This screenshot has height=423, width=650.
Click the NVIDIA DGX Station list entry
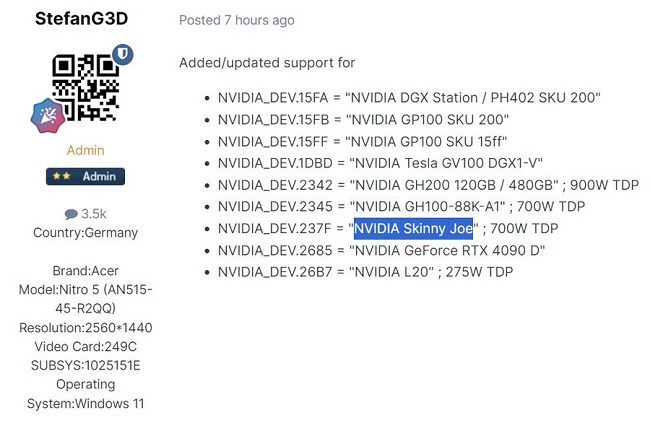(x=408, y=98)
